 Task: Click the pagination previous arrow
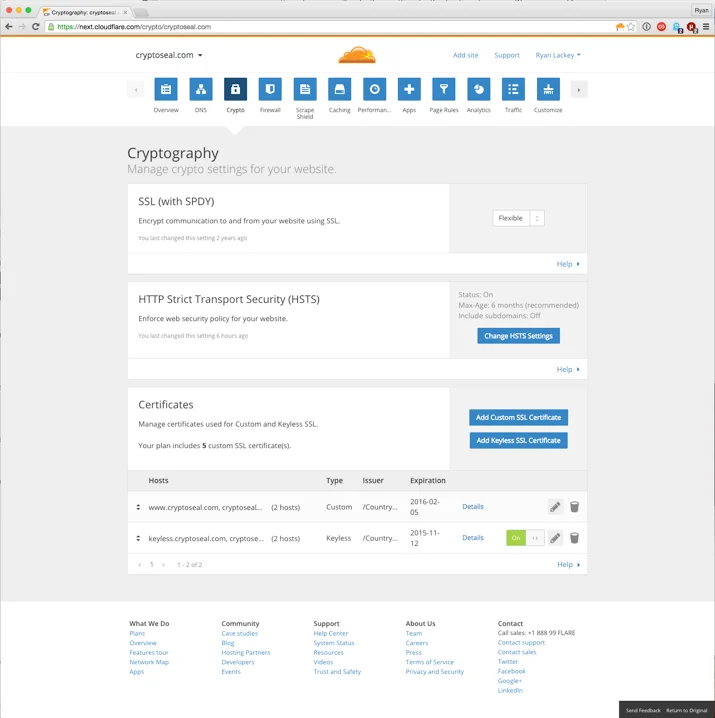click(139, 565)
